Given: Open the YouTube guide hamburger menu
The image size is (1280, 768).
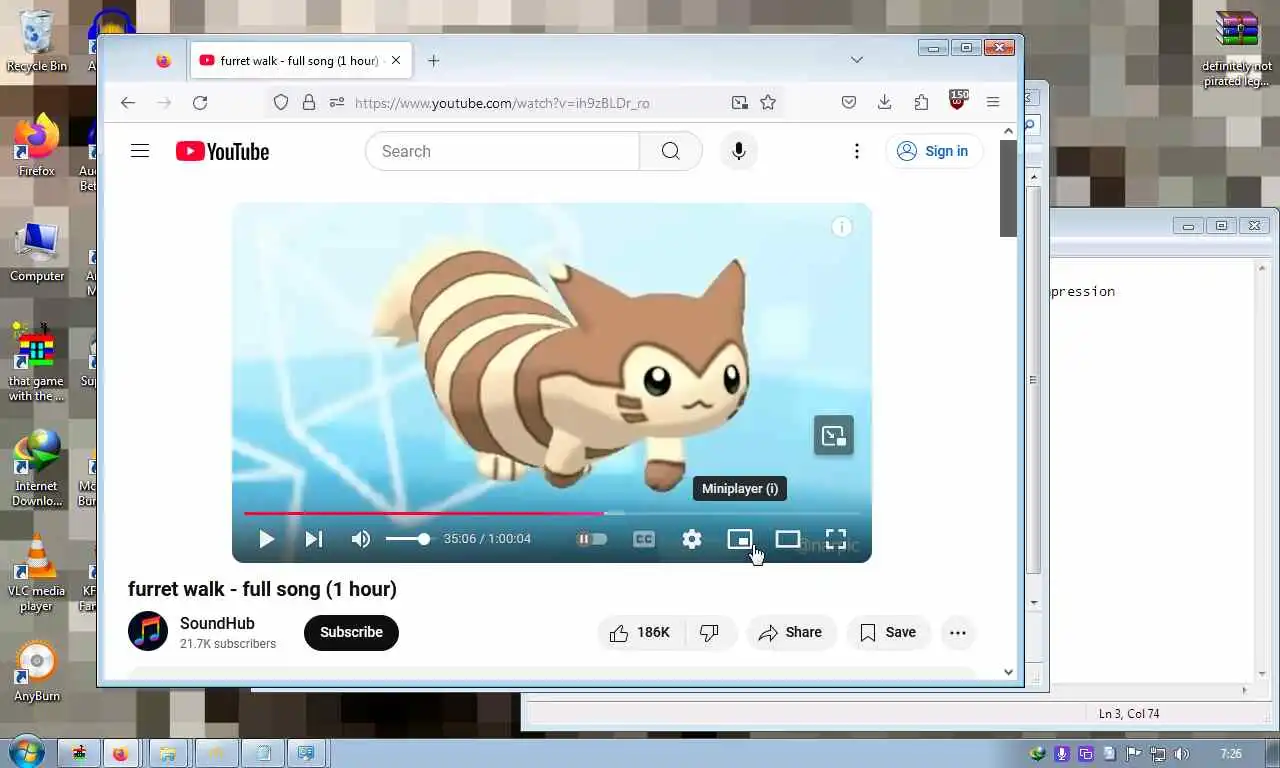Looking at the screenshot, I should pyautogui.click(x=140, y=151).
